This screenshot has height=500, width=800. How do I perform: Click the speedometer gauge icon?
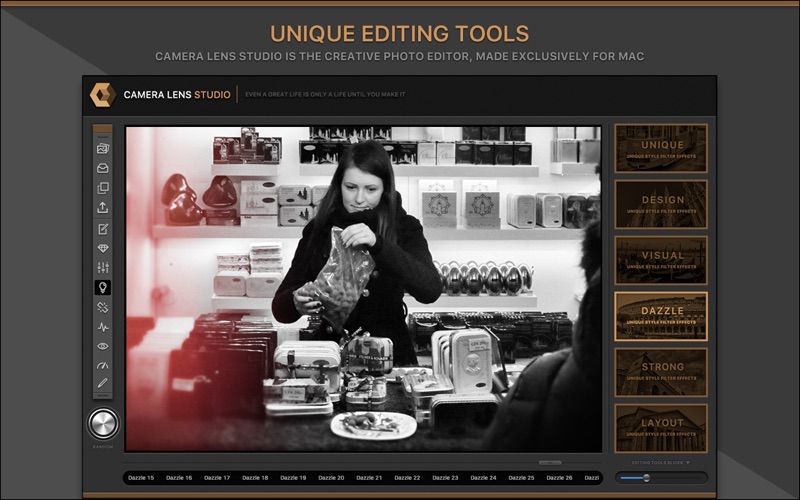coord(103,365)
